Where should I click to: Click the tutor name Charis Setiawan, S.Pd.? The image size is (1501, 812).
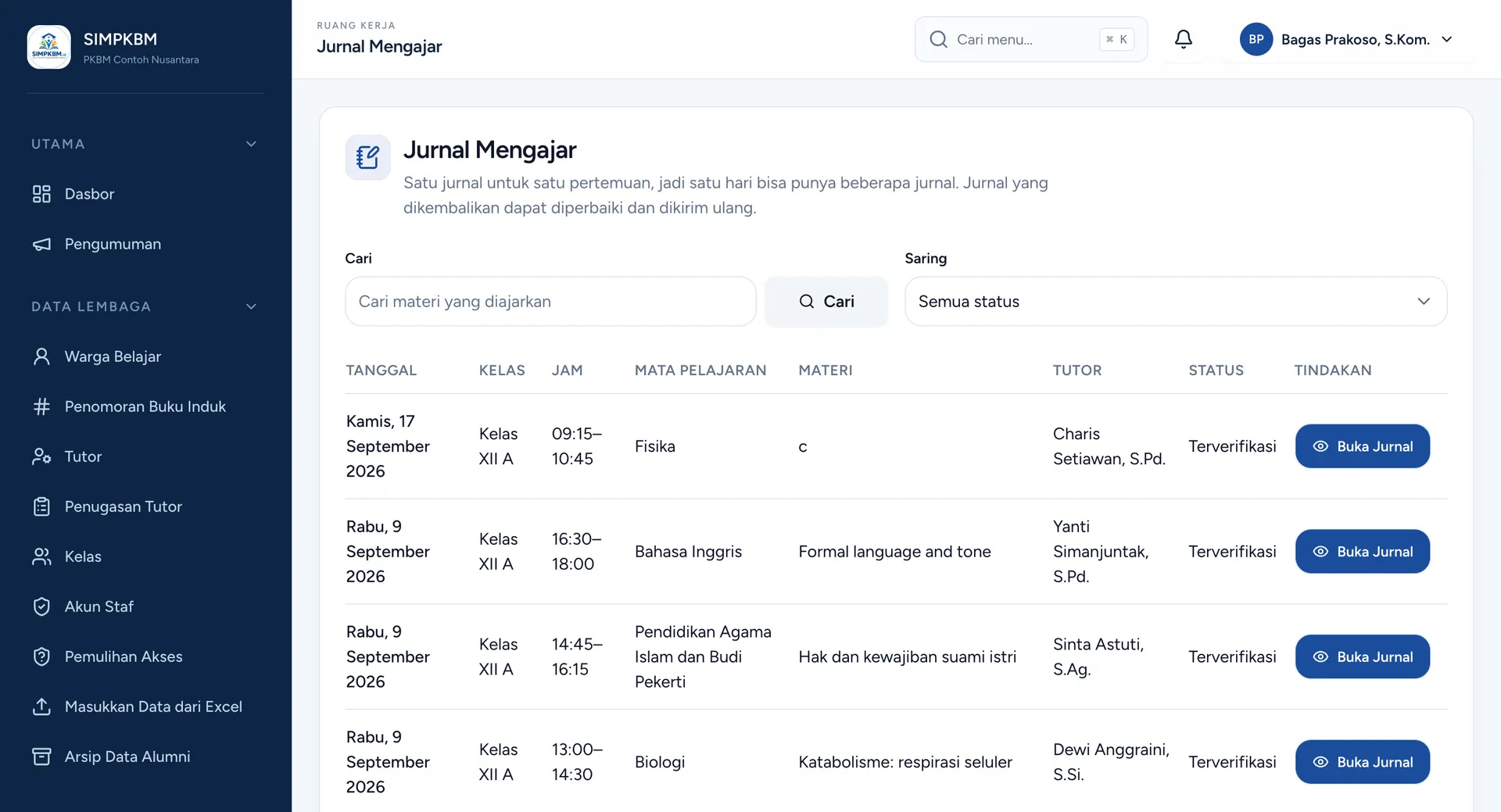[x=1109, y=446]
